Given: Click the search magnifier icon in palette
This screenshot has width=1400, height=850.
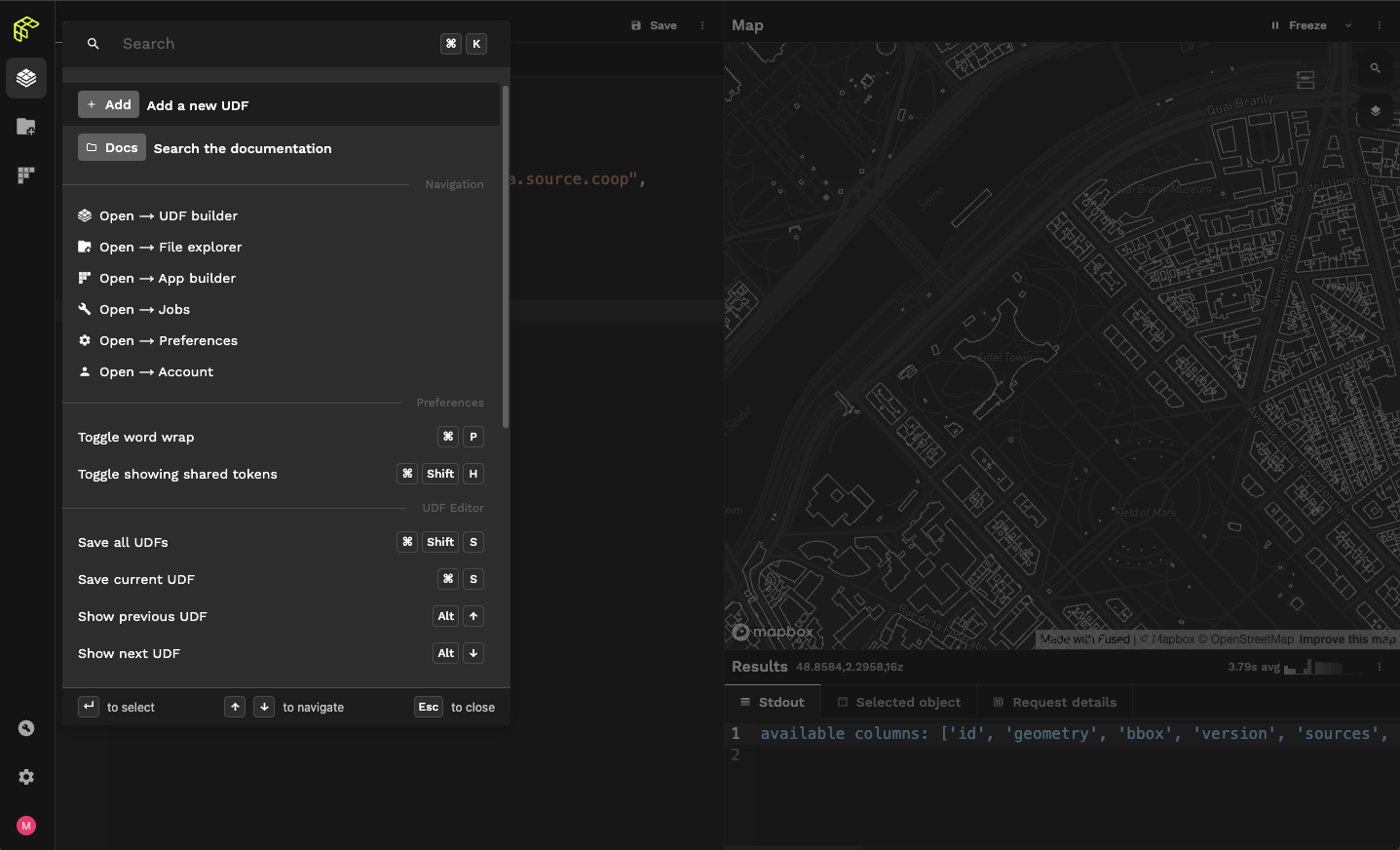Looking at the screenshot, I should tap(94, 44).
